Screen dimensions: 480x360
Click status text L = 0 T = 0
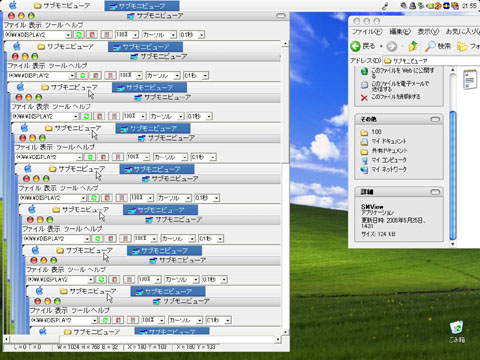[x=28, y=347]
